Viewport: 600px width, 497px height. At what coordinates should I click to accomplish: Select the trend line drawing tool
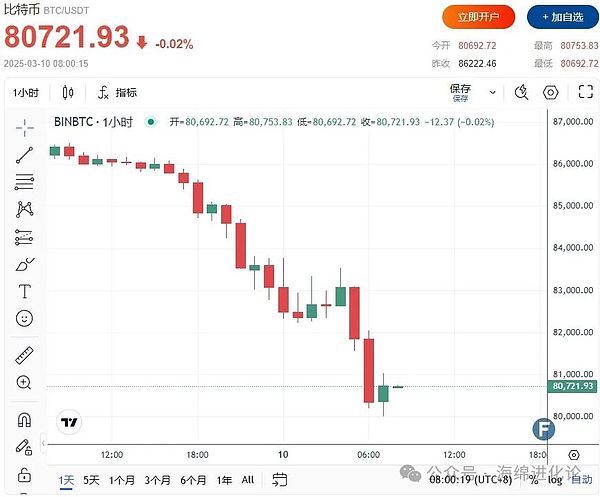click(x=24, y=155)
